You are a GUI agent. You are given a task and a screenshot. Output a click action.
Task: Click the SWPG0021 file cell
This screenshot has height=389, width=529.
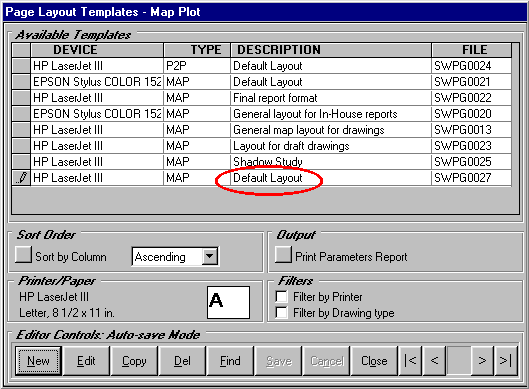click(x=471, y=82)
